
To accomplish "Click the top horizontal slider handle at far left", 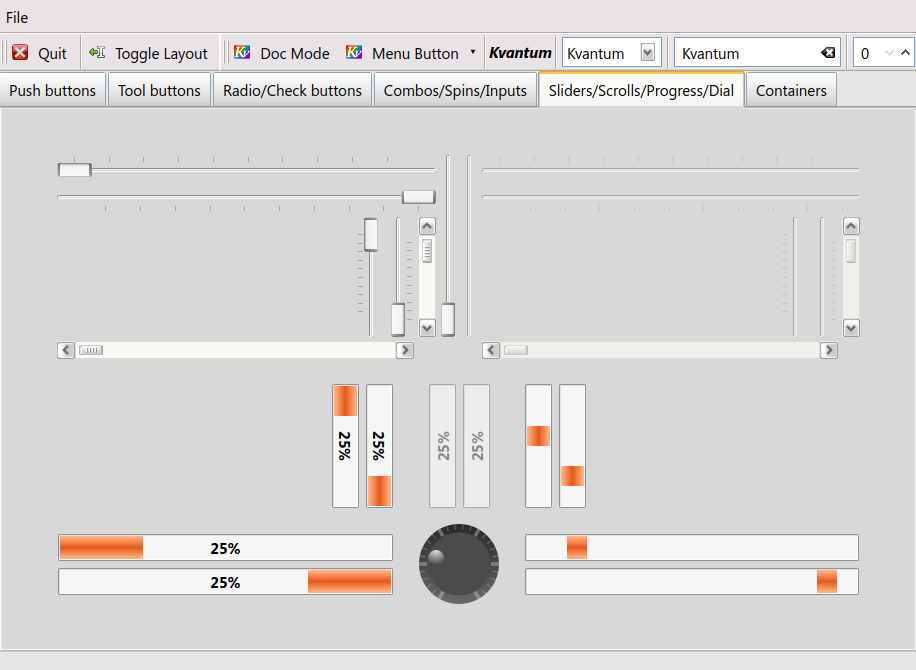I will [x=75, y=170].
